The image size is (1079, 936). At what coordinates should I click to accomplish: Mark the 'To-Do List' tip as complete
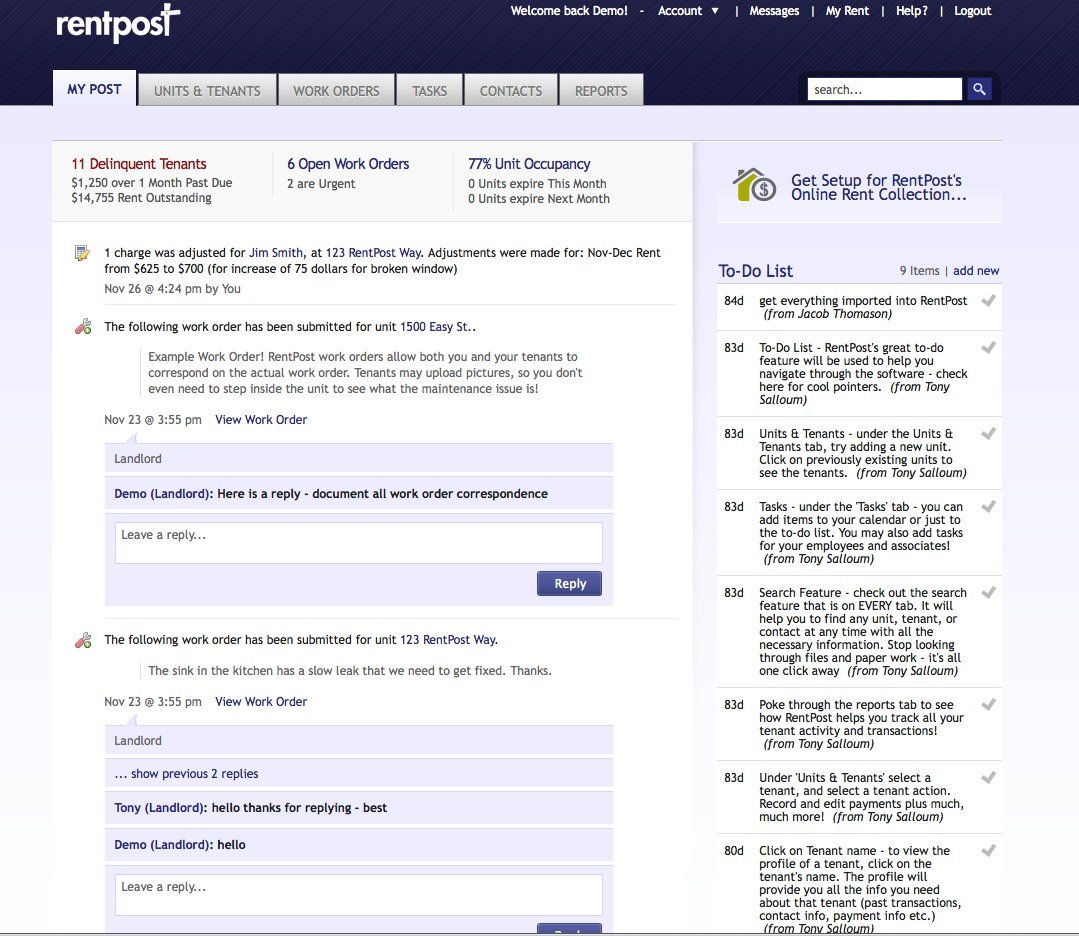pyautogui.click(x=988, y=348)
